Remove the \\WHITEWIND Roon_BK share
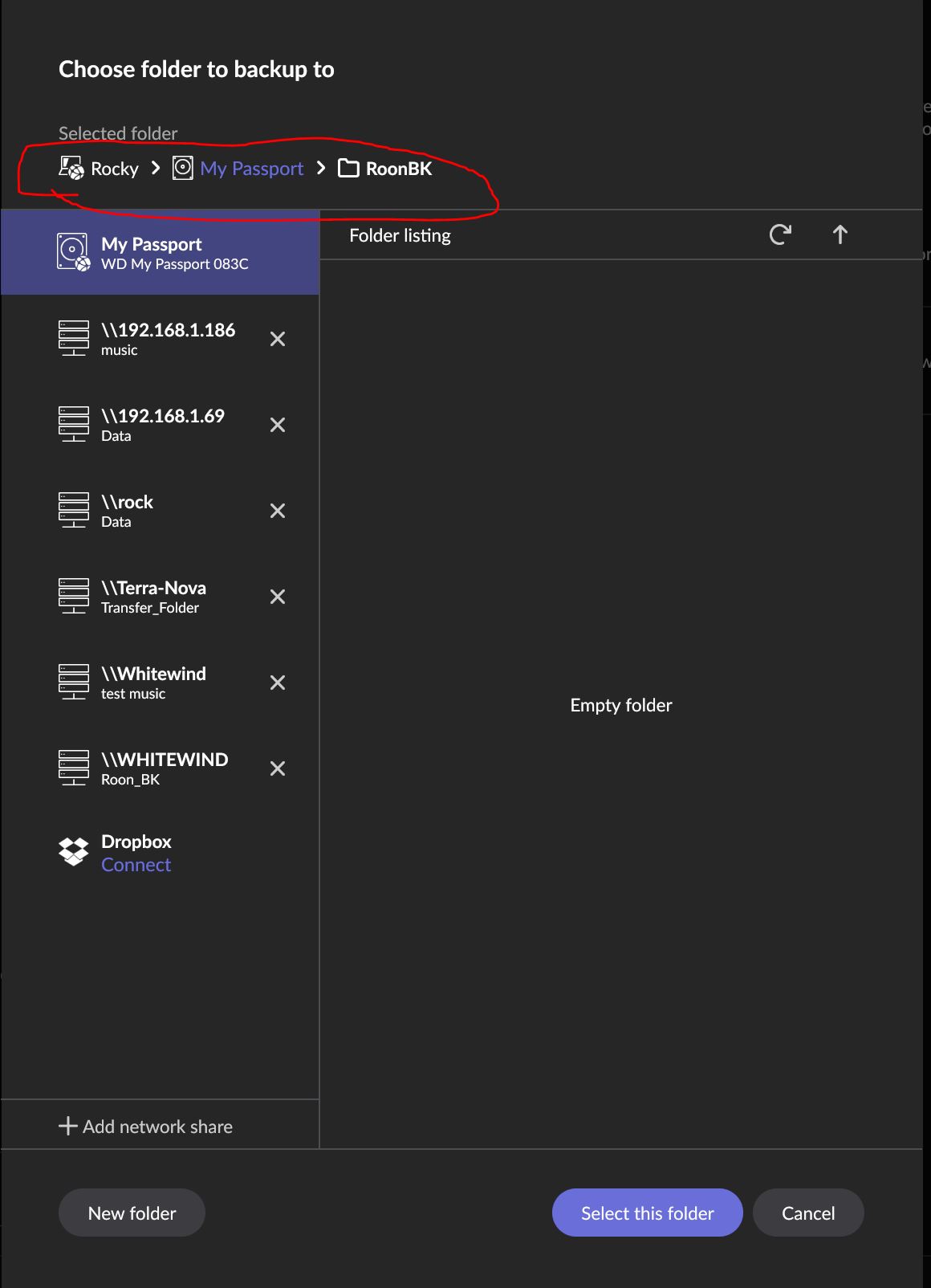Viewport: 931px width, 1288px height. [x=278, y=769]
